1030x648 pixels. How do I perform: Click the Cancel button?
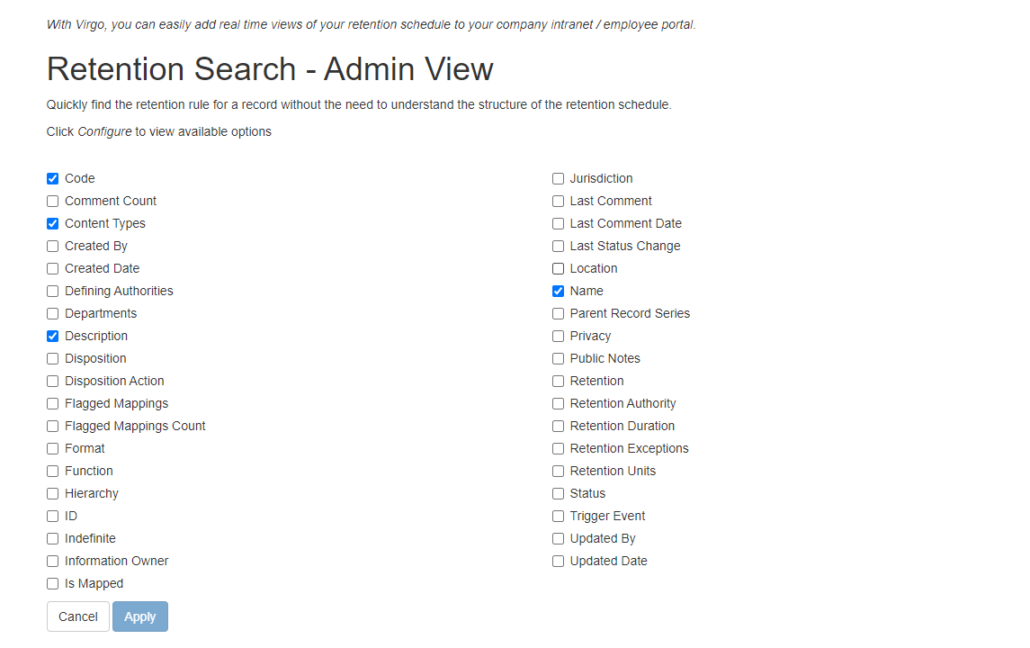click(77, 616)
